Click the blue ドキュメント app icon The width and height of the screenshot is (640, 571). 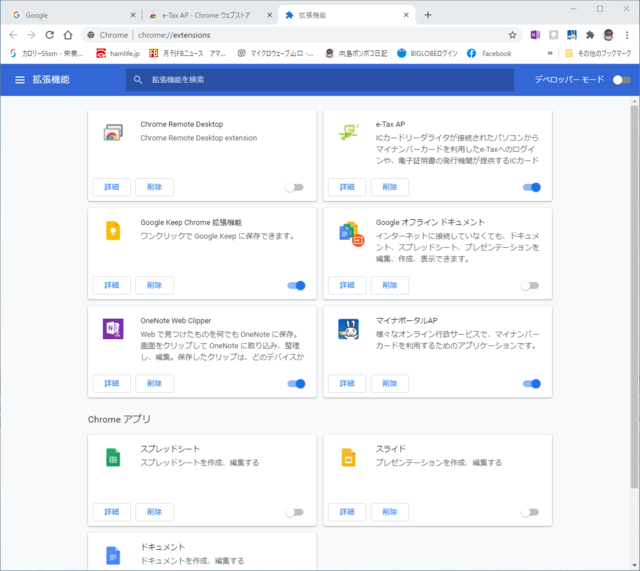pyautogui.click(x=113, y=555)
